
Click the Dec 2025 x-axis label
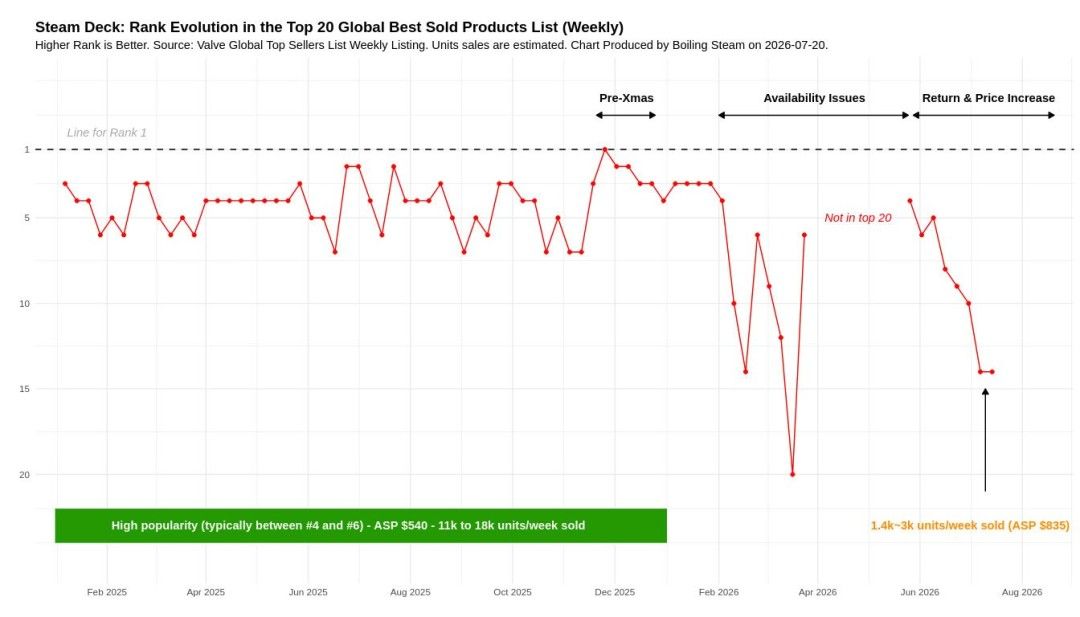pos(614,592)
